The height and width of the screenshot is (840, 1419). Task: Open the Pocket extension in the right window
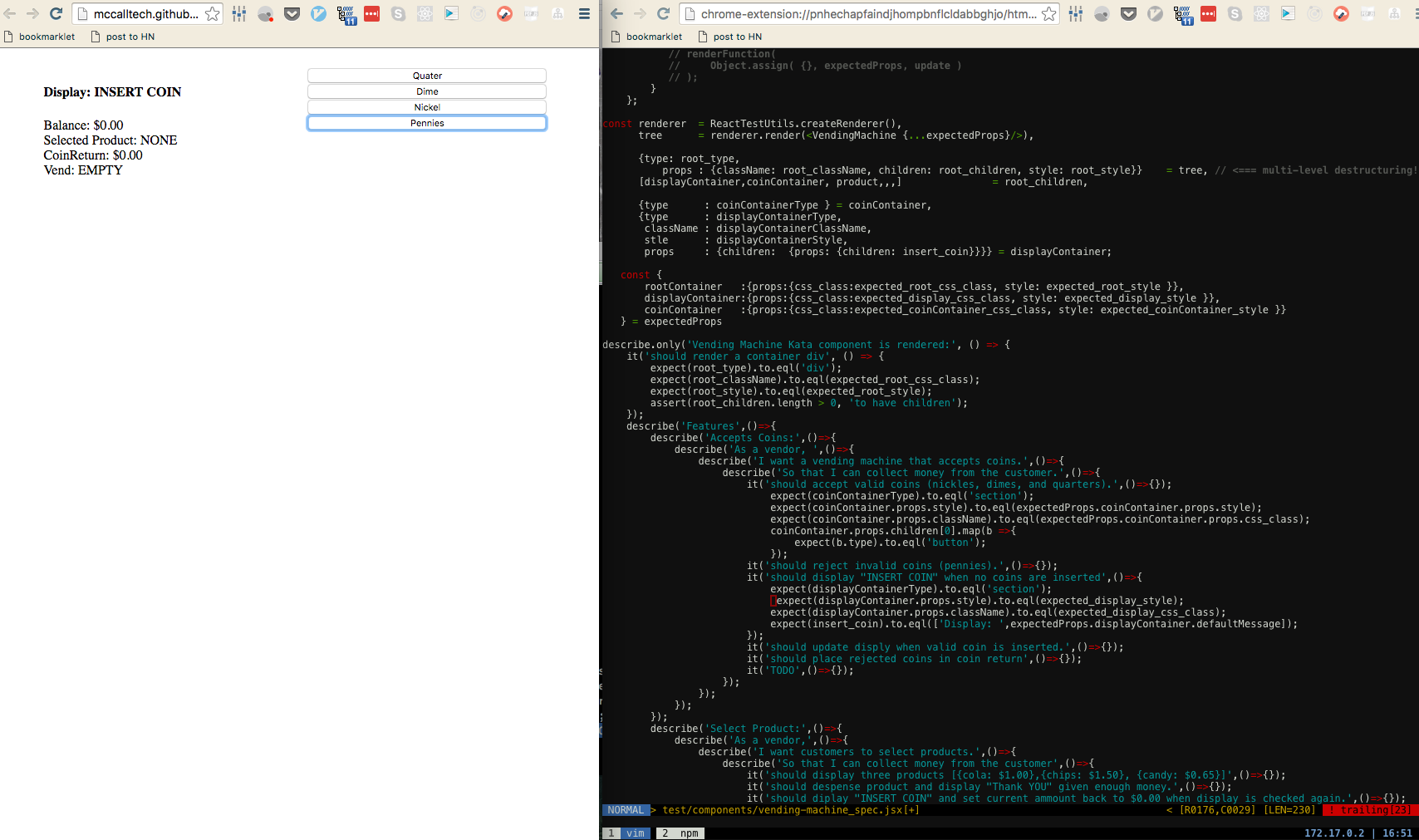[1128, 13]
